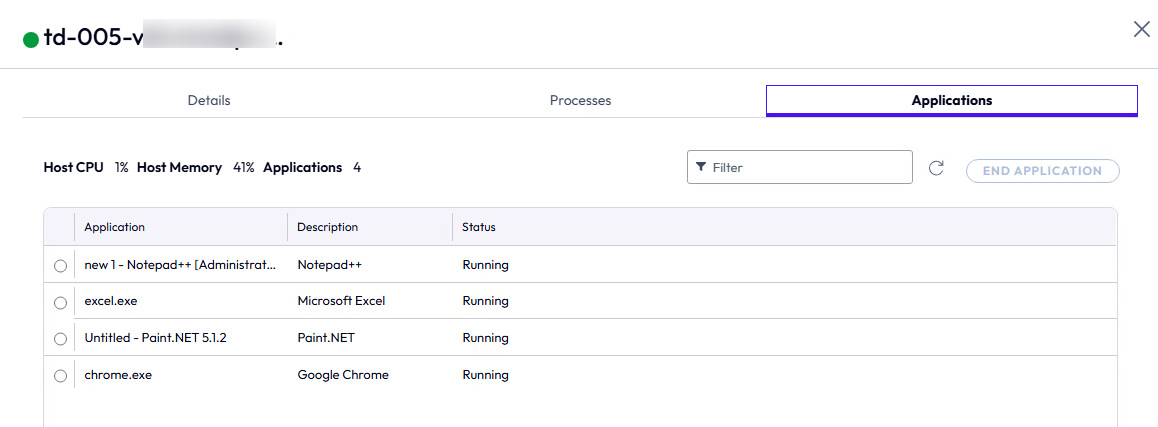Close the host details panel
The width and height of the screenshot is (1158, 427).
coord(1141,29)
